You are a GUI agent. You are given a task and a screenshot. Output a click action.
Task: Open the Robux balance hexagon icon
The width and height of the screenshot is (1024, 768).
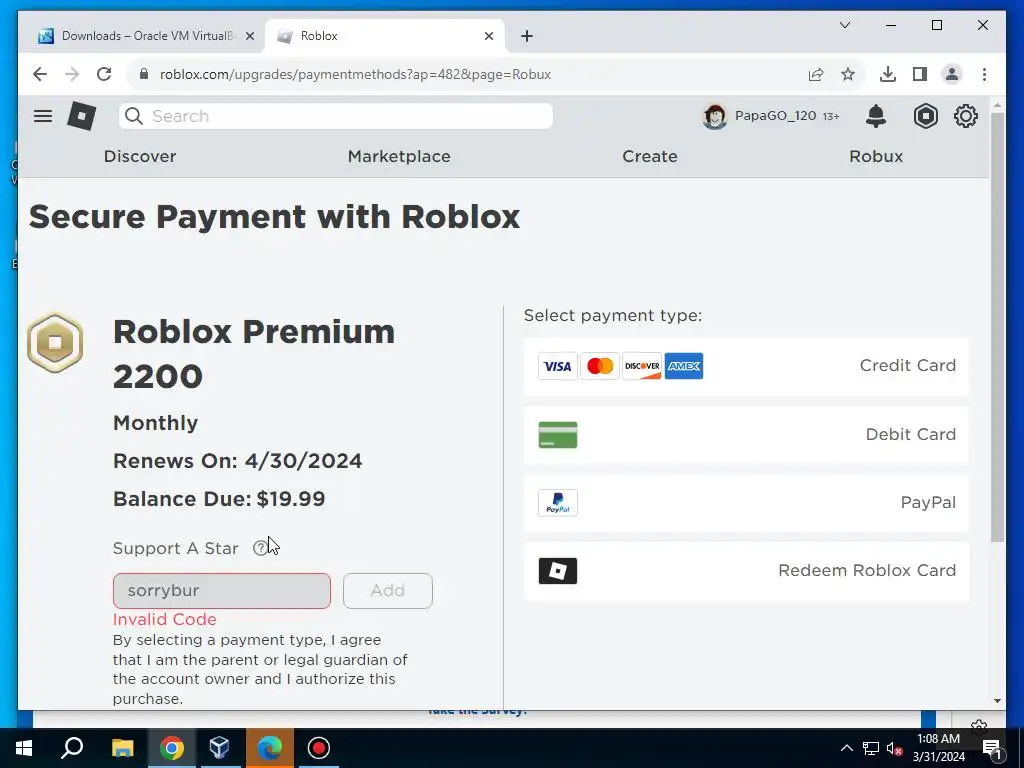pyautogui.click(x=925, y=116)
